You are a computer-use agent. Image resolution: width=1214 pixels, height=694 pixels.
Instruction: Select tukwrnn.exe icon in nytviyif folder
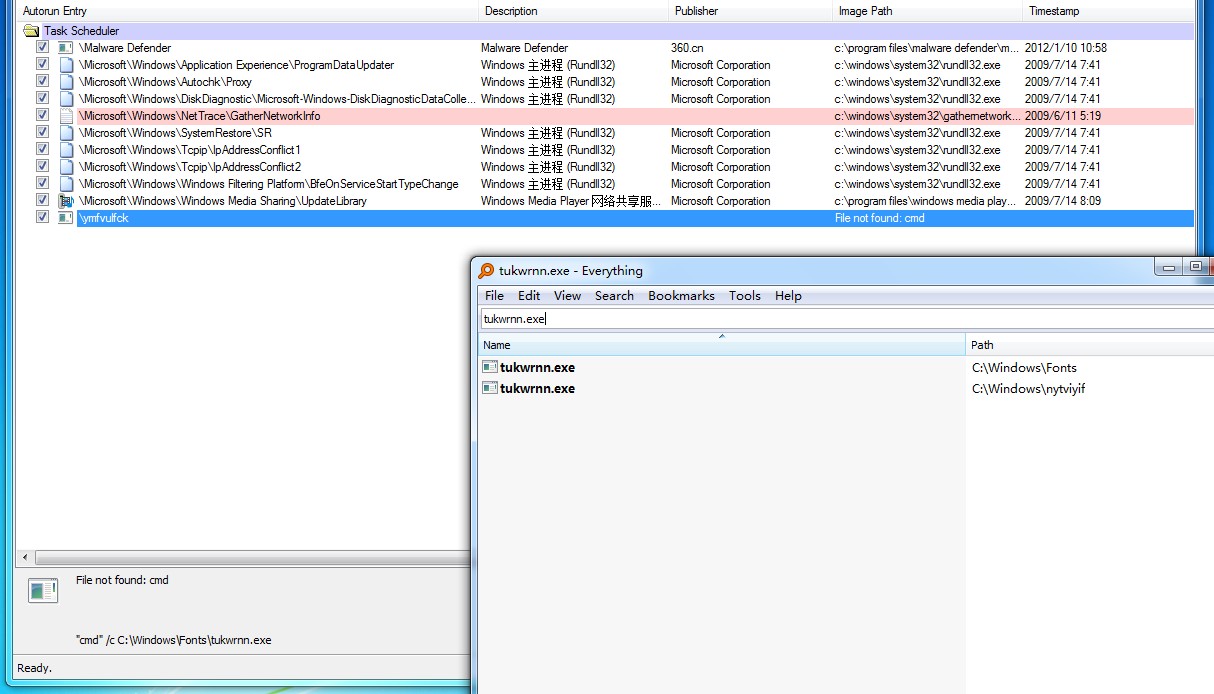490,388
